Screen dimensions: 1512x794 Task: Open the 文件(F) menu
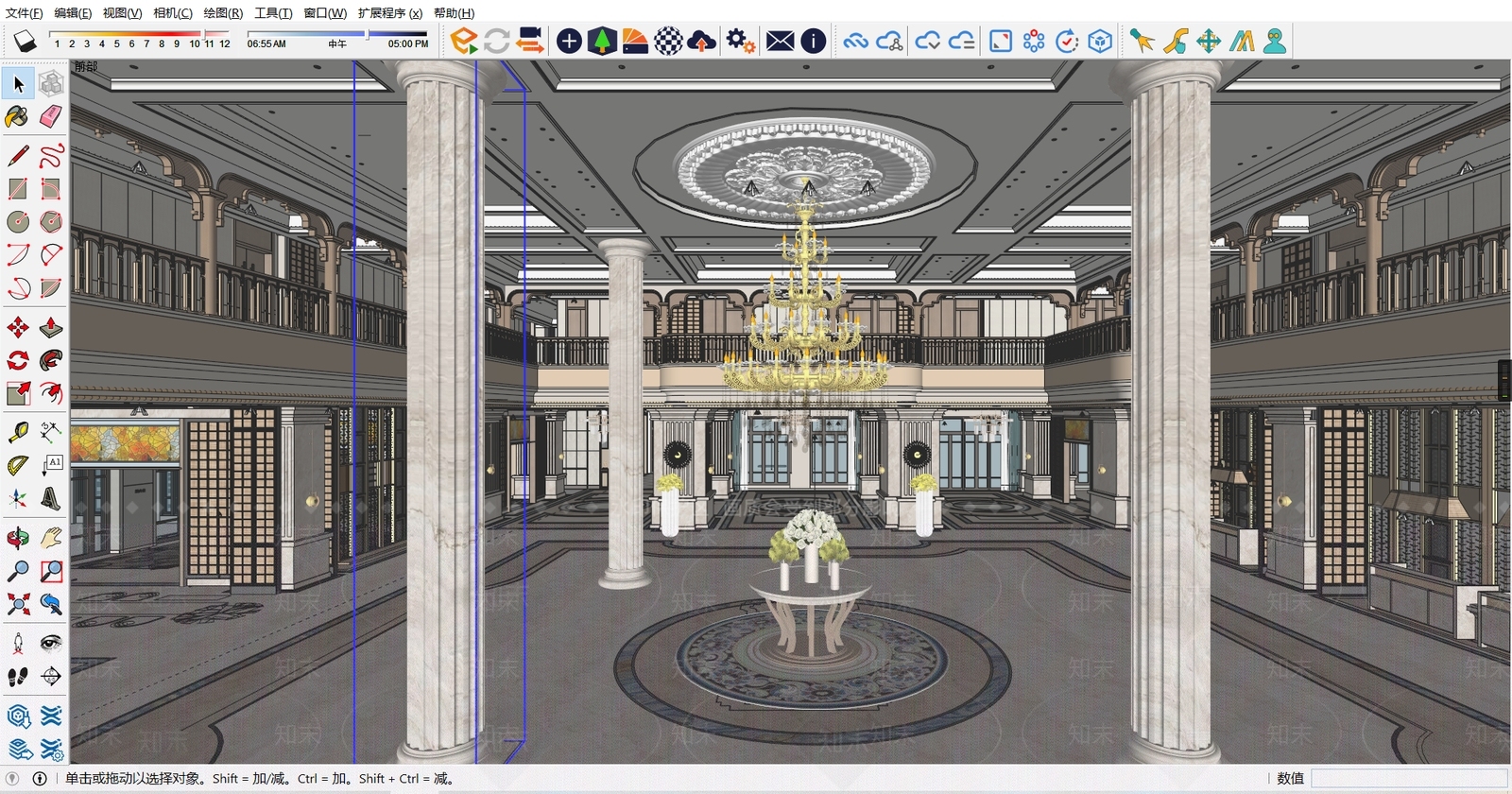25,13
